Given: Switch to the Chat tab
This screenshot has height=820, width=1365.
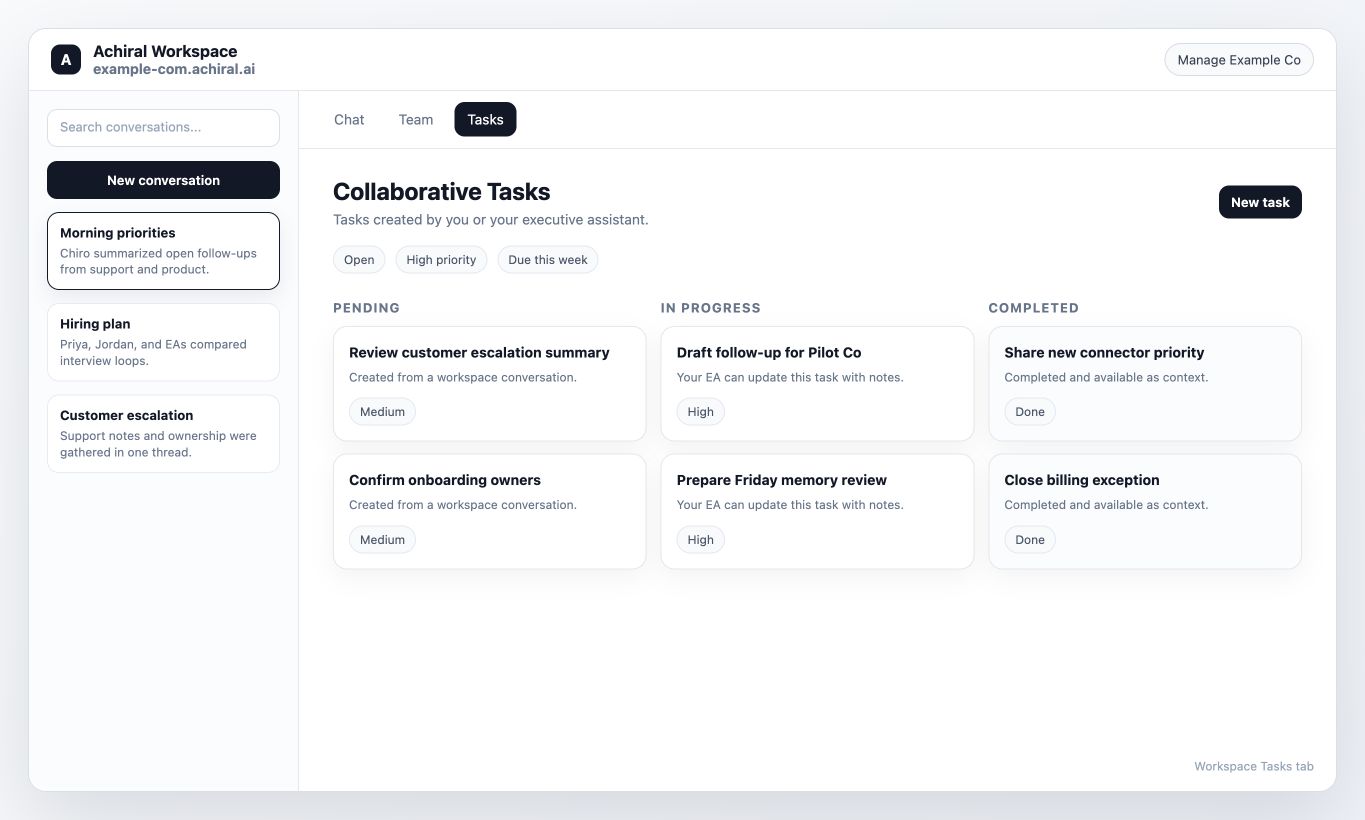Looking at the screenshot, I should click(349, 119).
